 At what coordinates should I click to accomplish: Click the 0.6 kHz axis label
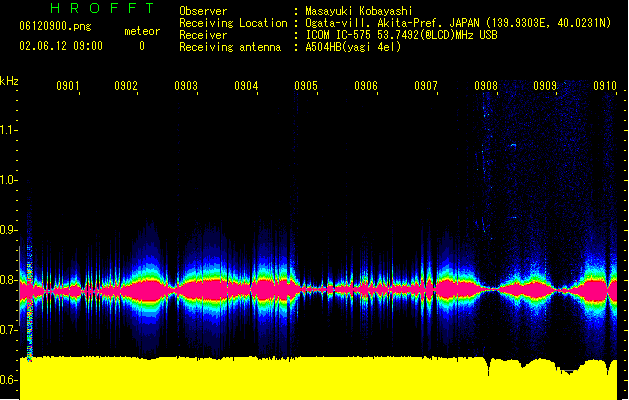pyautogui.click(x=7, y=380)
